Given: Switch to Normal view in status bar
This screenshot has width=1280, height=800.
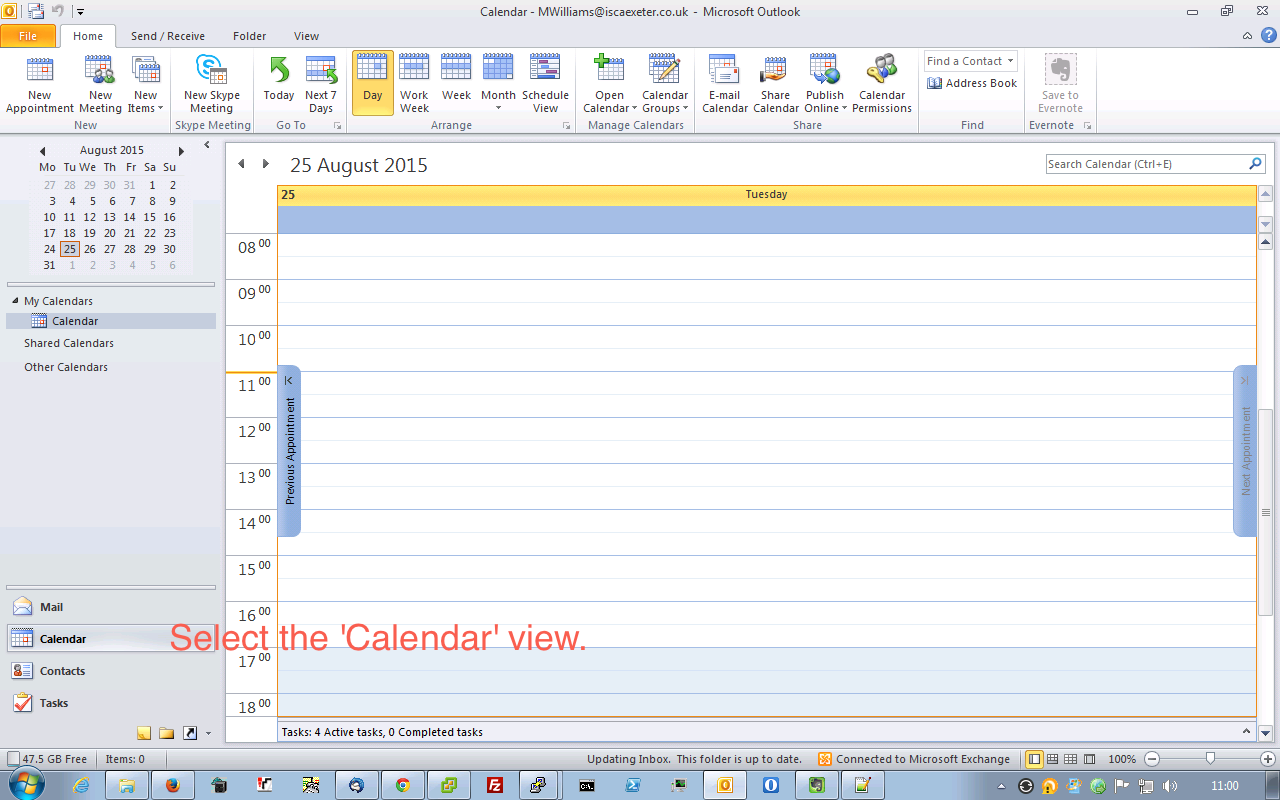Looking at the screenshot, I should 1034,759.
